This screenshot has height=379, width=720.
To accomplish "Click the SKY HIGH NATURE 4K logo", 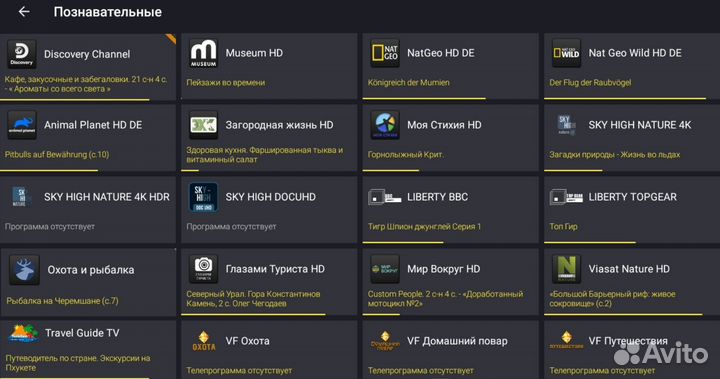I will tap(566, 125).
